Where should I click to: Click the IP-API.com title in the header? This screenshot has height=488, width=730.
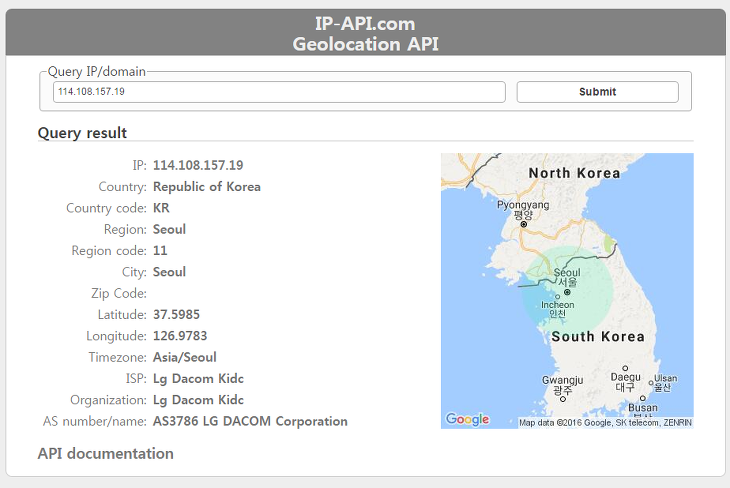365,24
